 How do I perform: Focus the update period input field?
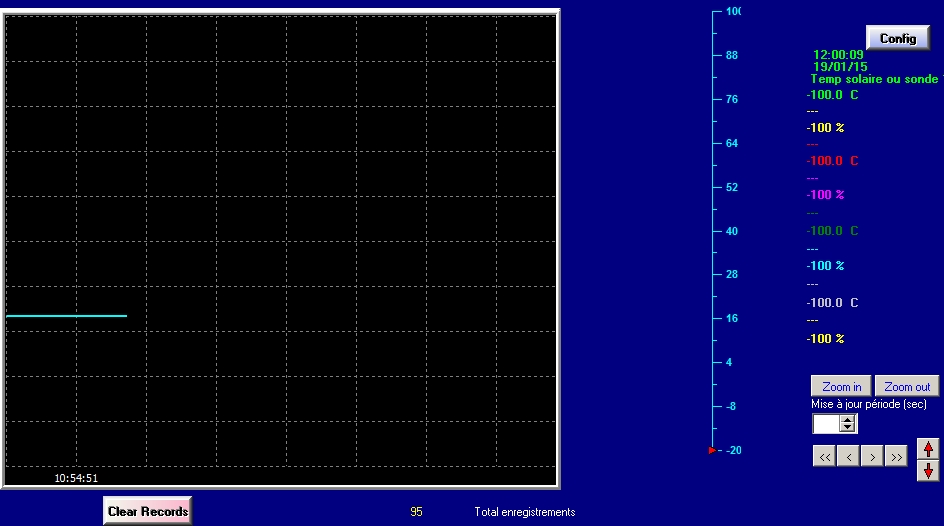pyautogui.click(x=826, y=424)
